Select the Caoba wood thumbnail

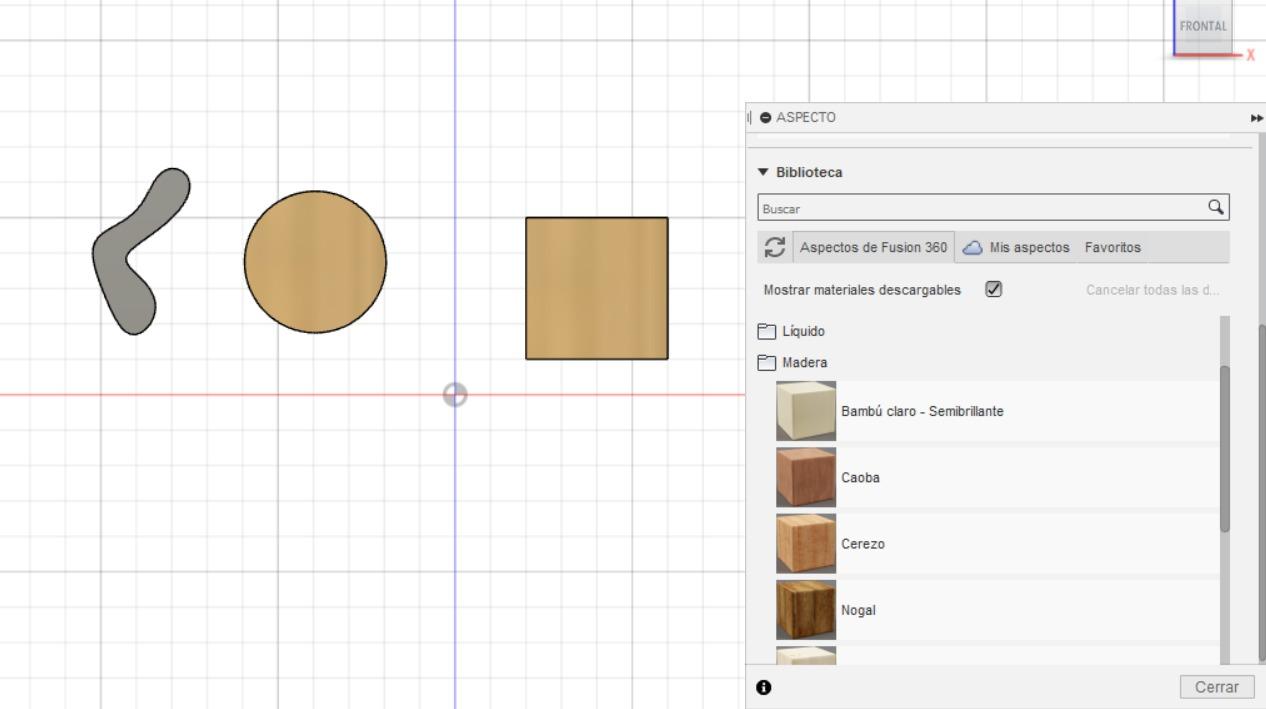pos(806,477)
